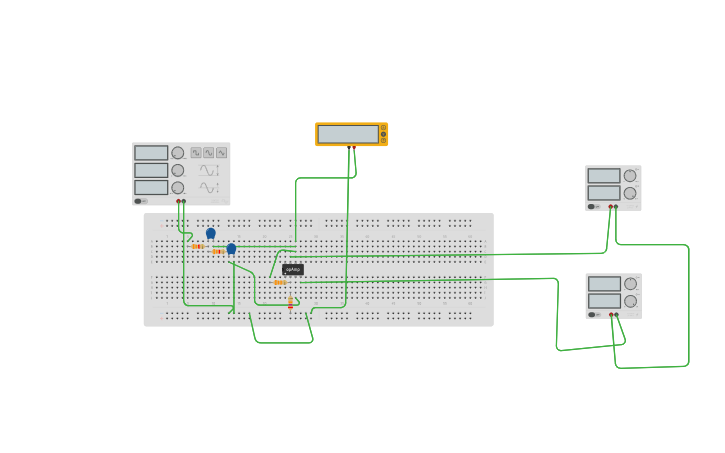Click the upper power supply voltage knob
Screen dimensions: 725x453
point(630,176)
